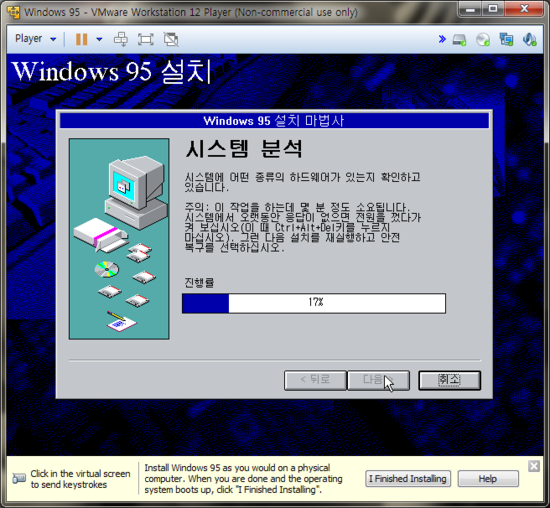This screenshot has height=508, width=550.
Task: Expand hidden devices chevron arrows
Action: (x=442, y=39)
